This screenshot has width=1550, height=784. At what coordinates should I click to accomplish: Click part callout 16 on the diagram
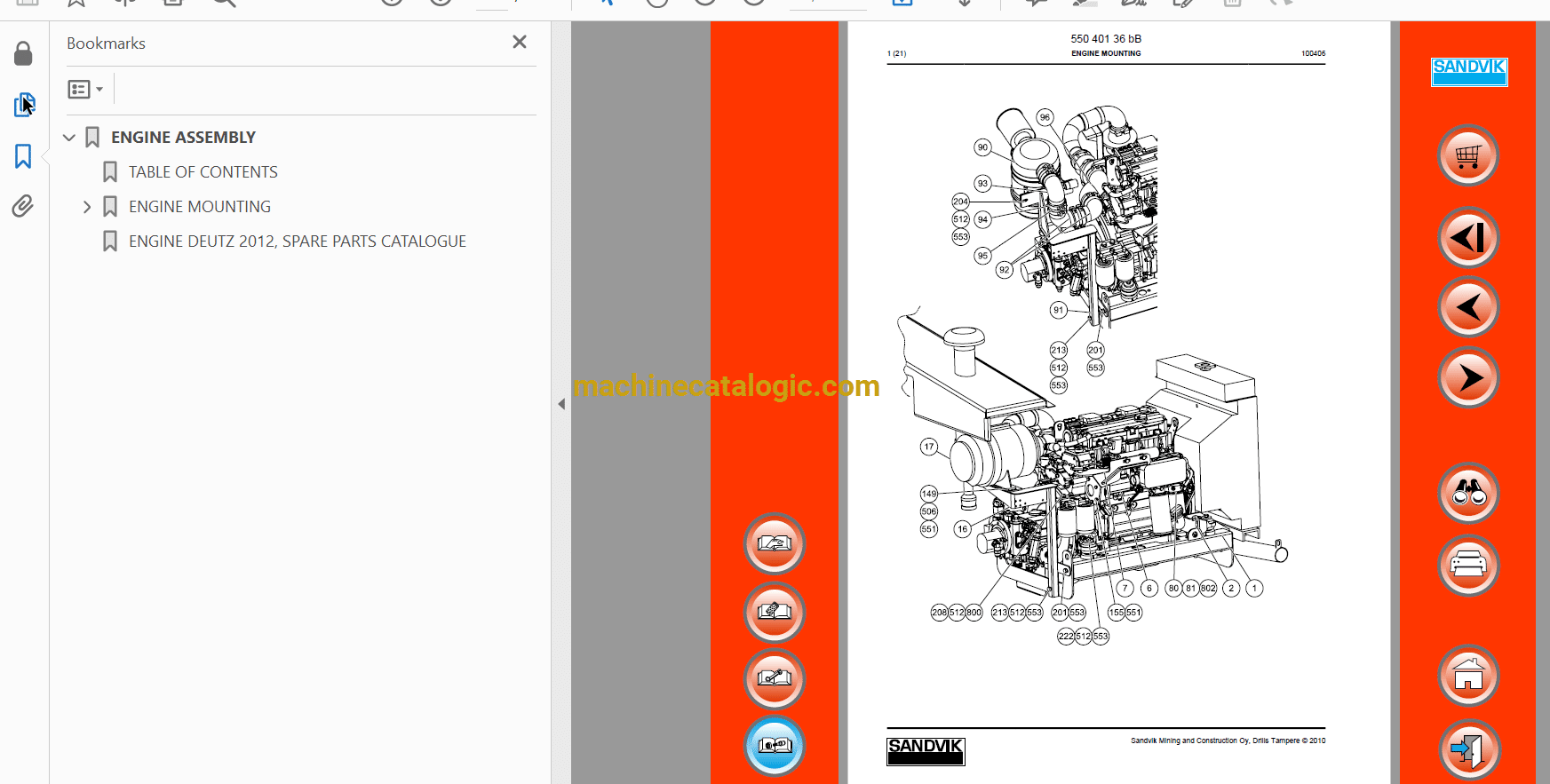pyautogui.click(x=962, y=529)
